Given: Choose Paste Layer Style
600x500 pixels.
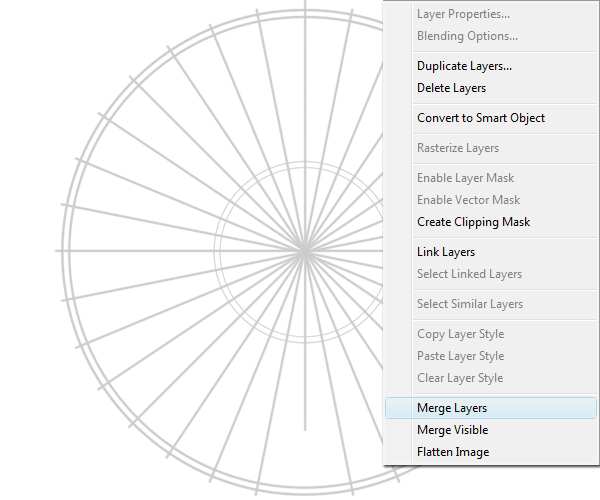Looking at the screenshot, I should point(460,356).
